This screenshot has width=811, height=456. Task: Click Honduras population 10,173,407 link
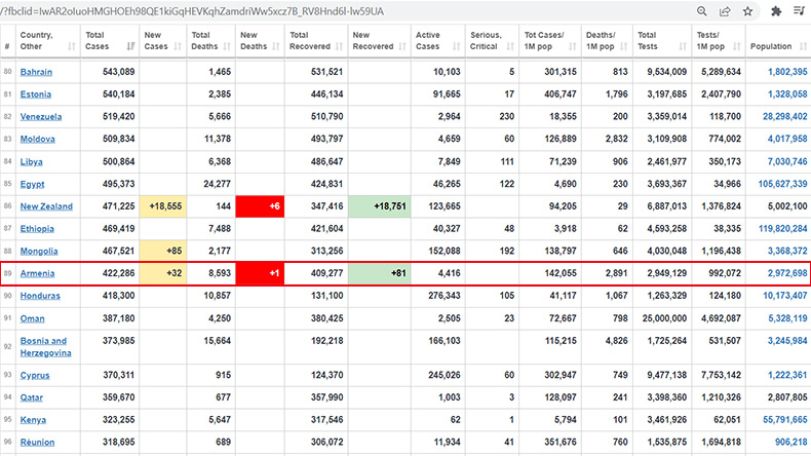click(x=785, y=296)
